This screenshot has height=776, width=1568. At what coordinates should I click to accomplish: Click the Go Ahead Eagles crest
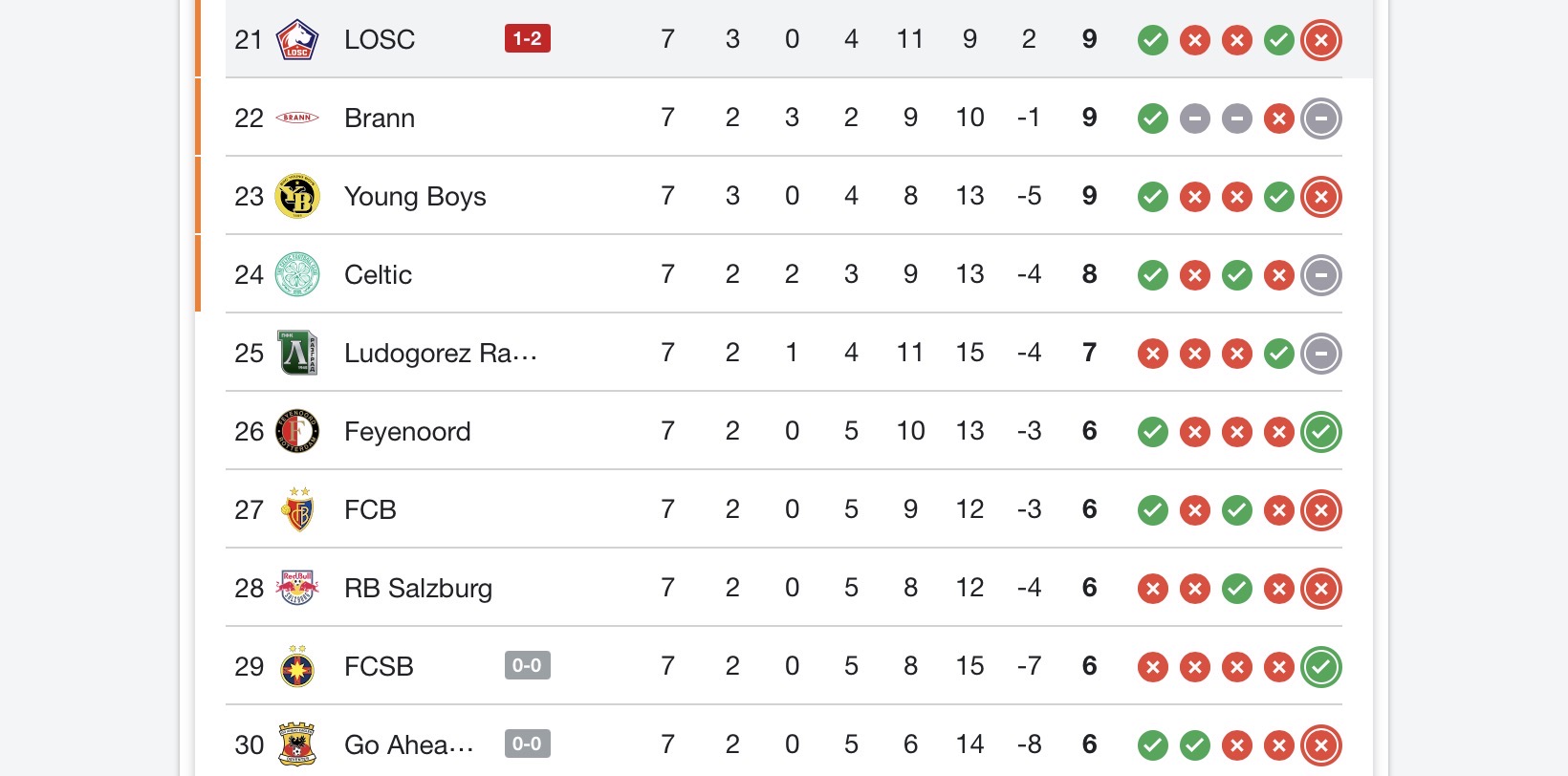[x=296, y=745]
